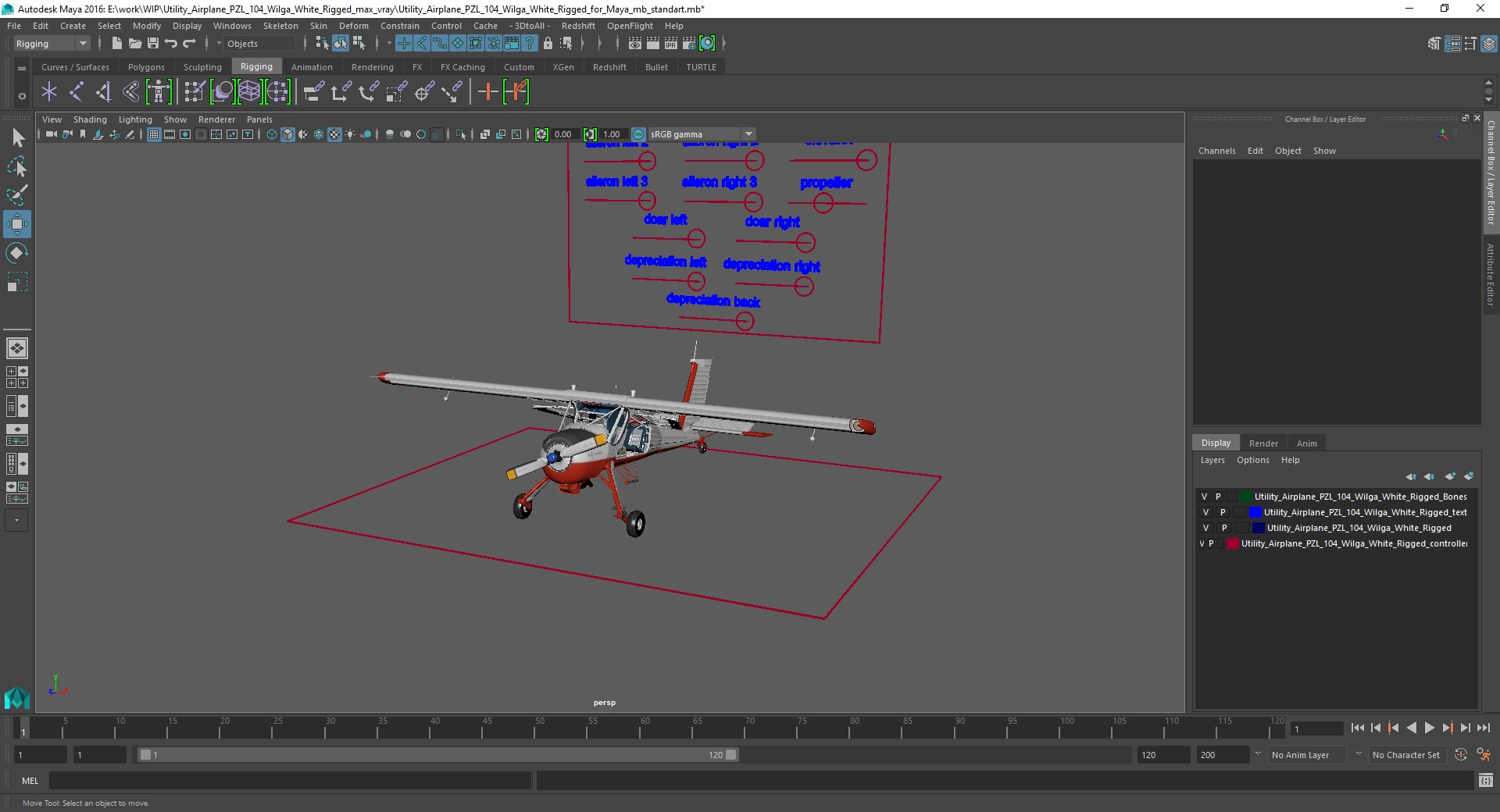Click the New Scene icon
This screenshot has height=812, width=1500.
(117, 44)
